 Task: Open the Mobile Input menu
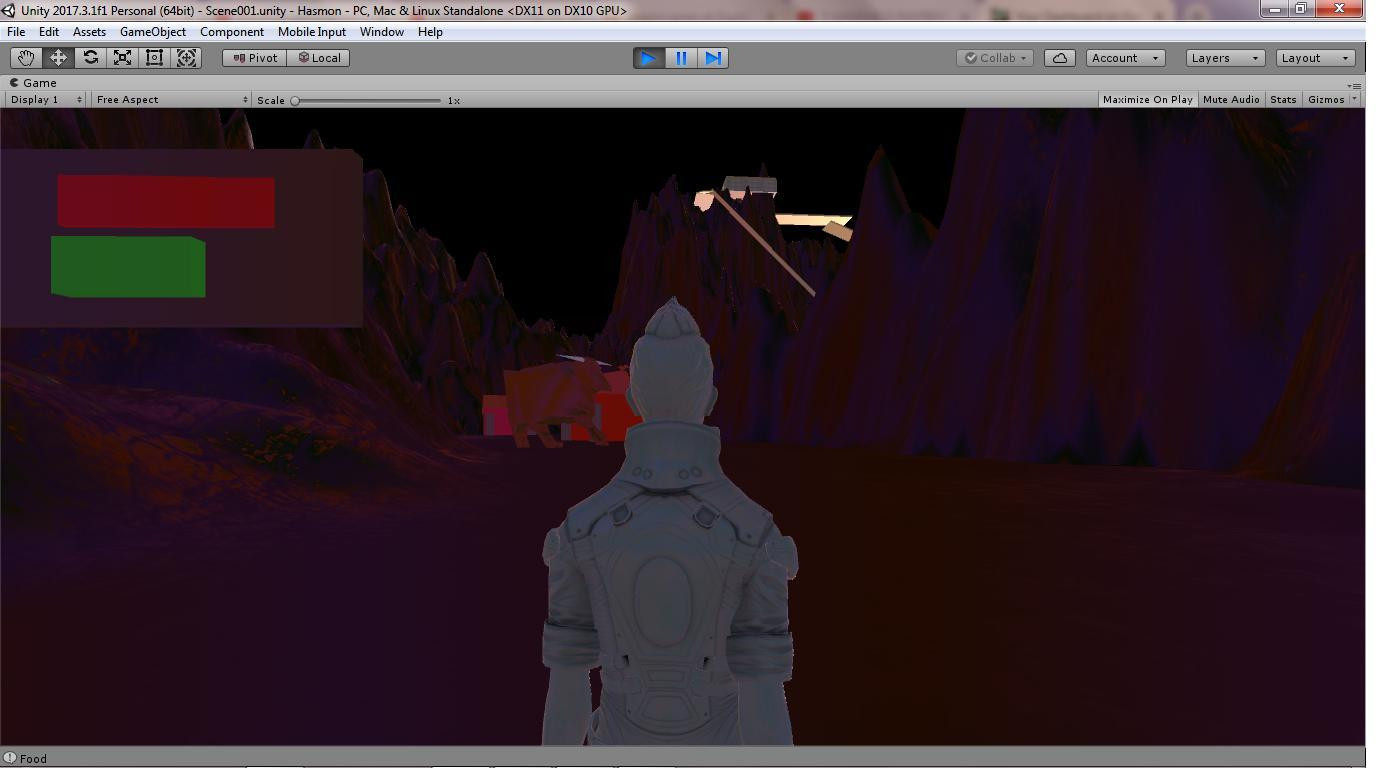point(312,32)
